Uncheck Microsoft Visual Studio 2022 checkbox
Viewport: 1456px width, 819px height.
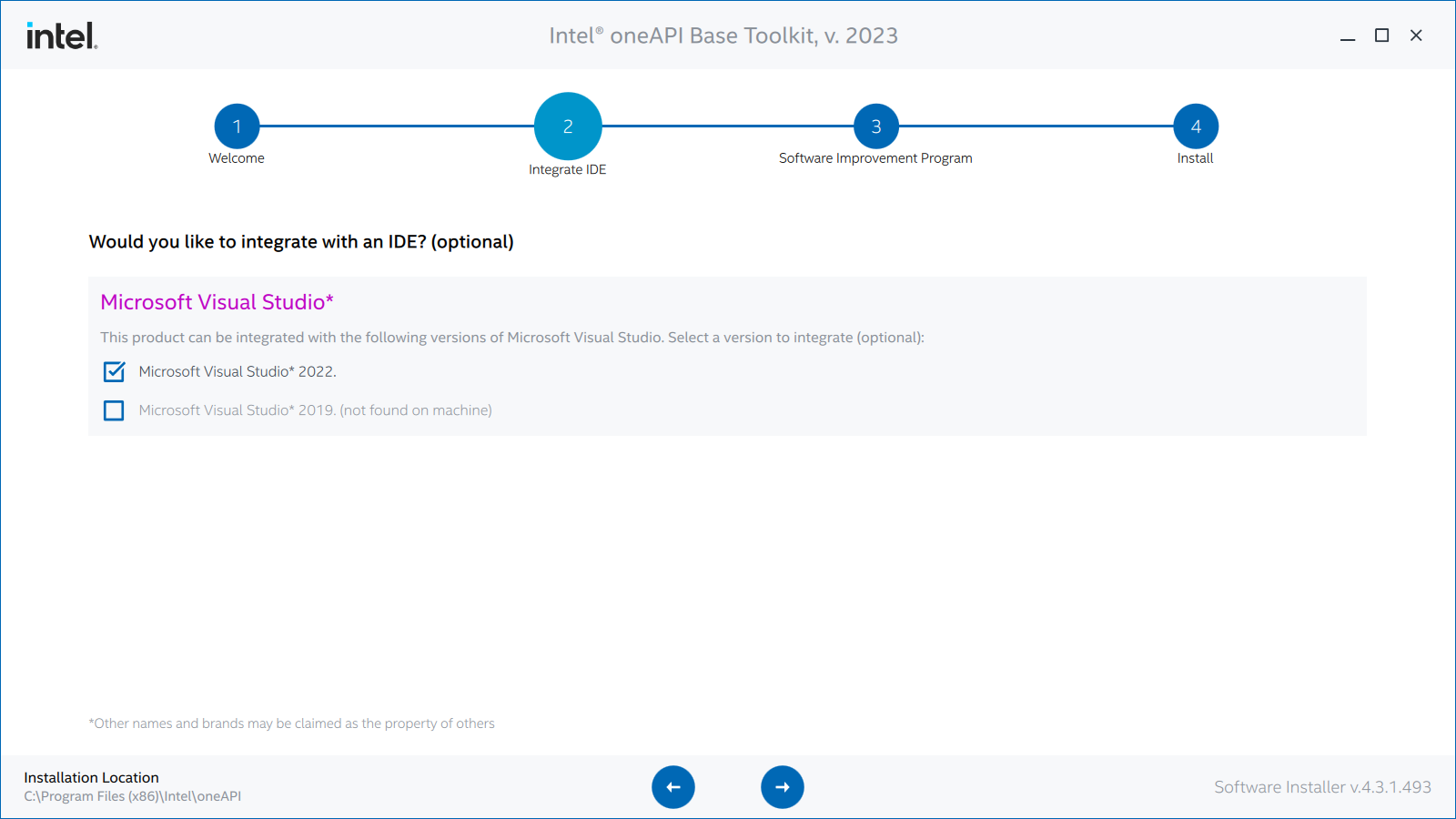click(x=114, y=371)
